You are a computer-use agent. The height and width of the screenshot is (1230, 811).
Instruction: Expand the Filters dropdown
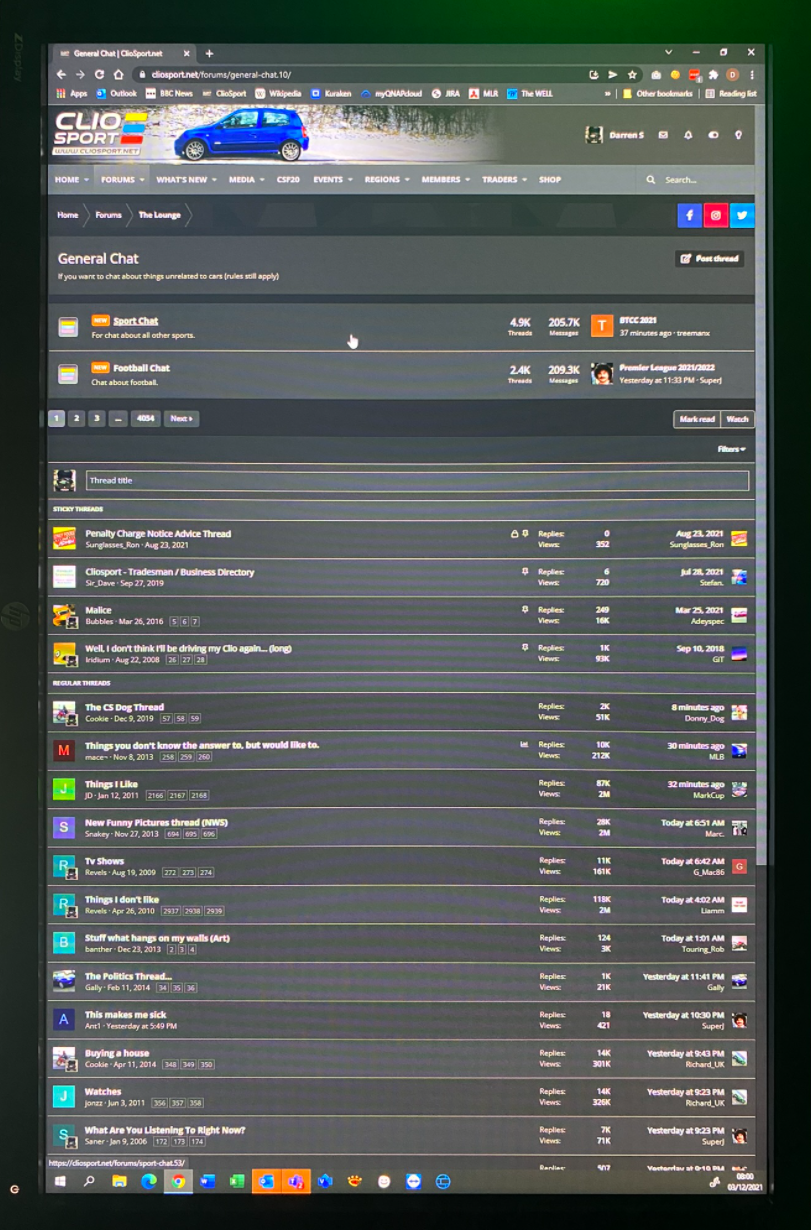coord(731,449)
